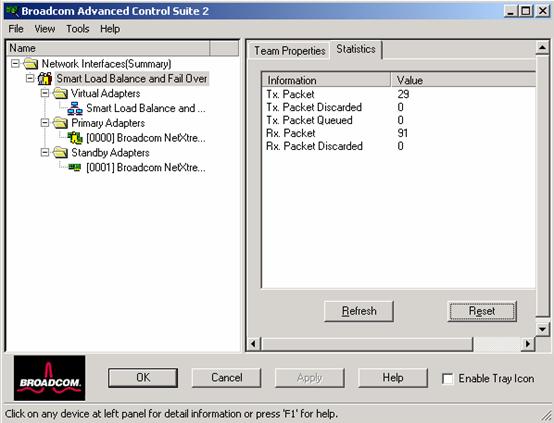The height and width of the screenshot is (423, 554).
Task: Collapse the Primary Adapters branch
Action: pyautogui.click(x=45, y=123)
